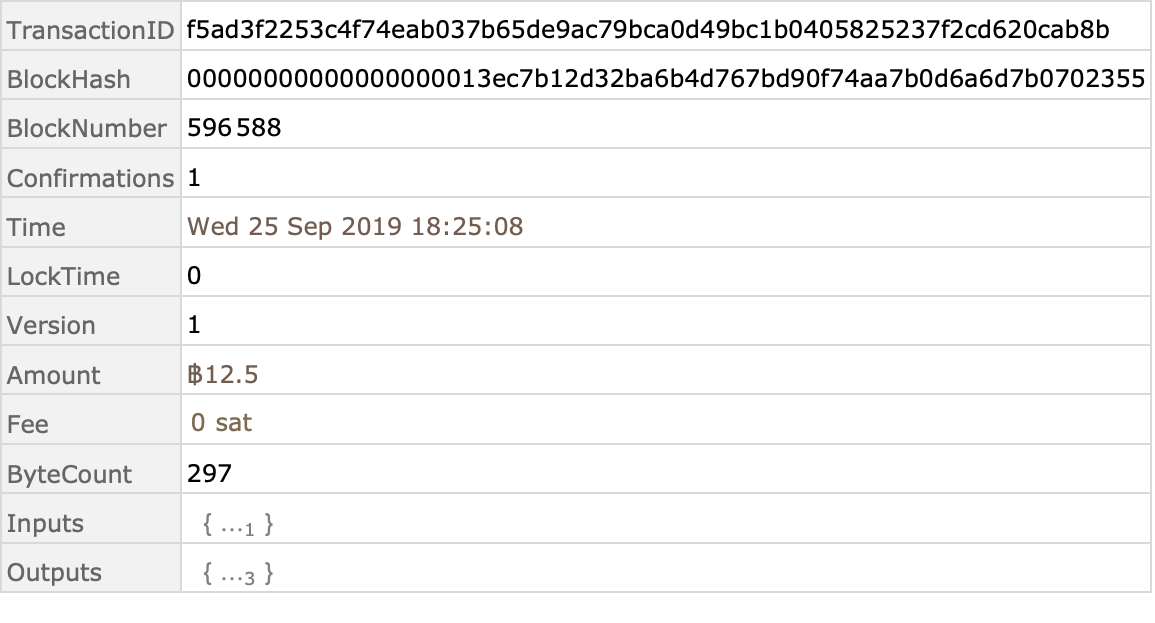The image size is (1155, 623).
Task: Expand the Inputs collapsed list
Action: pos(238,525)
